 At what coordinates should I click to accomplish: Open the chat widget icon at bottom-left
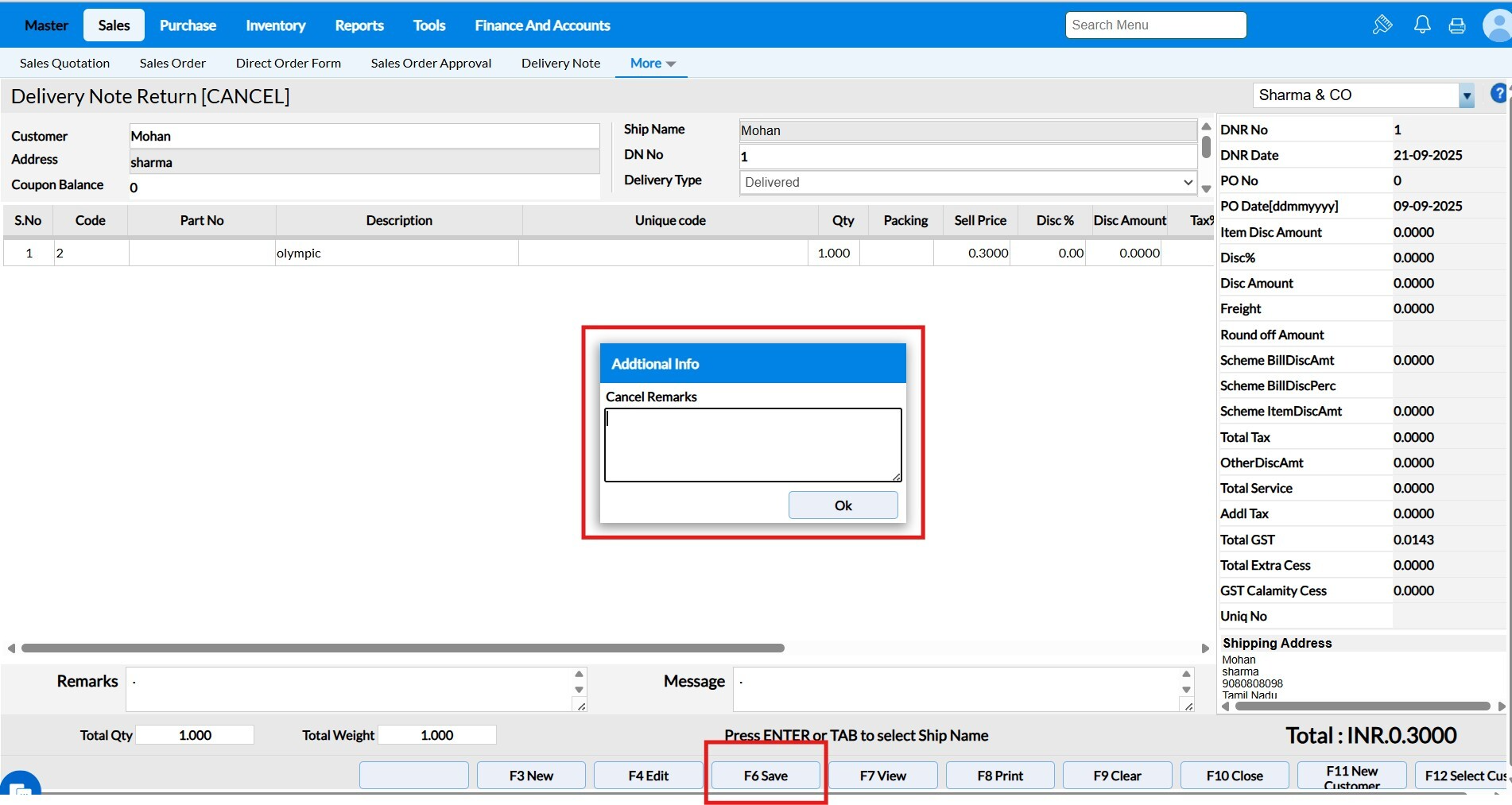pos(20,788)
